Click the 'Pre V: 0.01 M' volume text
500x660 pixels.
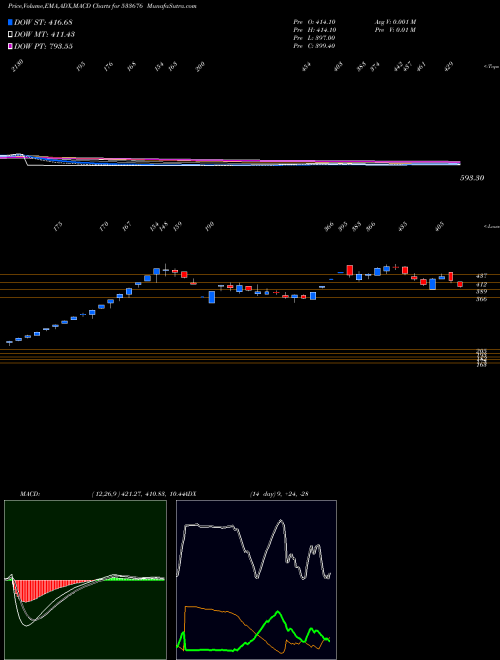point(395,30)
